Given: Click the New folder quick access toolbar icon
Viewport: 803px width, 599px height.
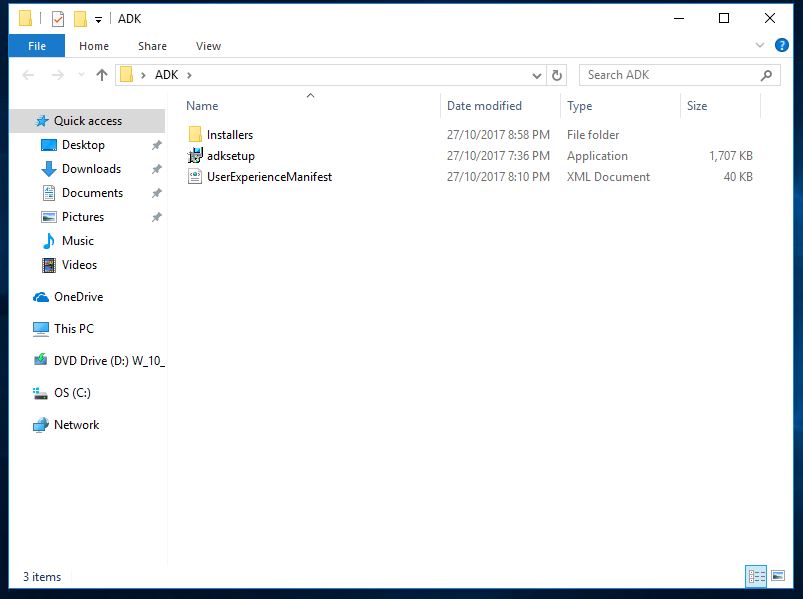Looking at the screenshot, I should [80, 19].
